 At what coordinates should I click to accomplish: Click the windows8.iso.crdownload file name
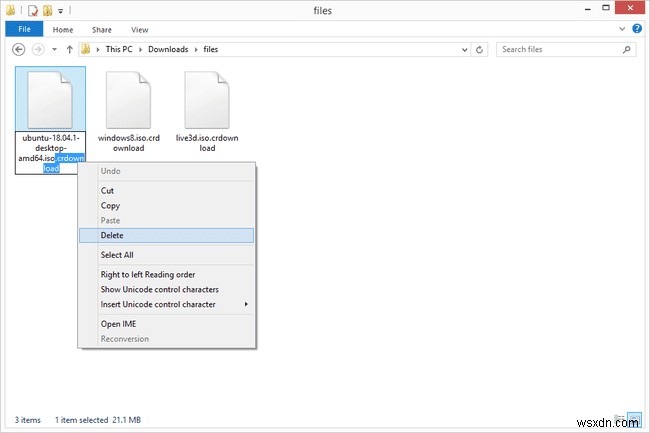[129, 143]
